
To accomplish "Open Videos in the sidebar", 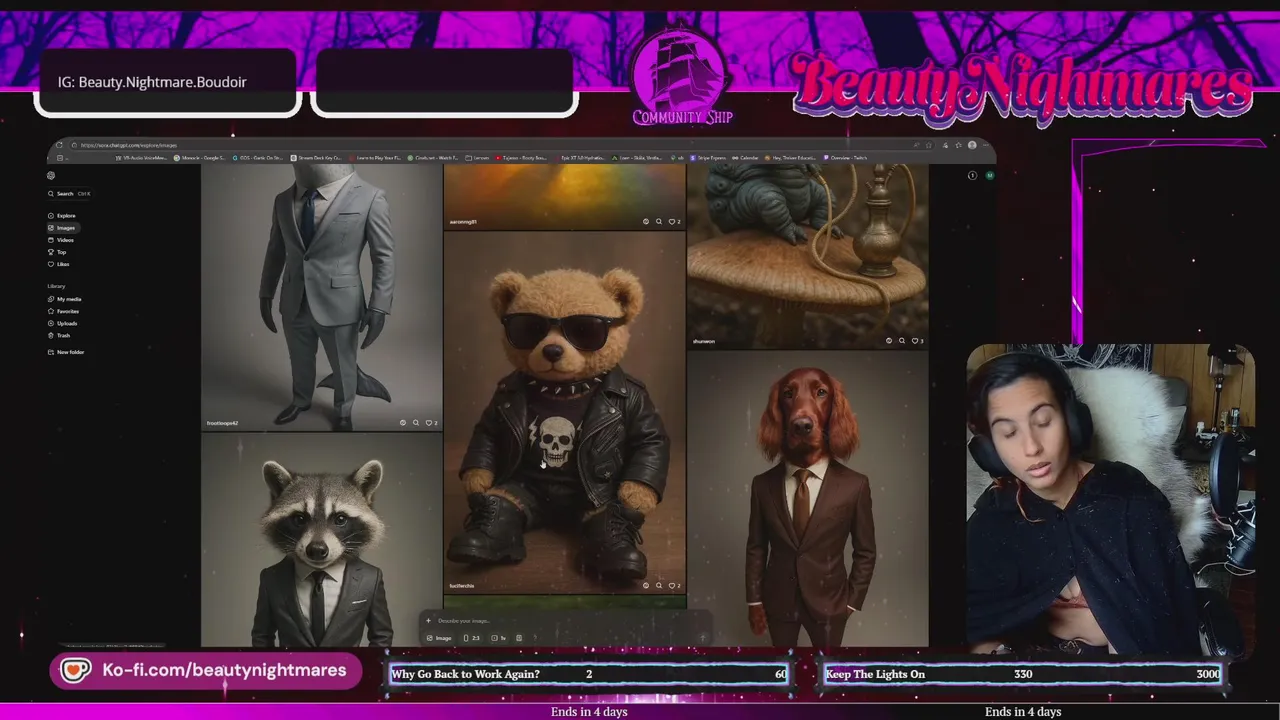I will coord(62,240).
